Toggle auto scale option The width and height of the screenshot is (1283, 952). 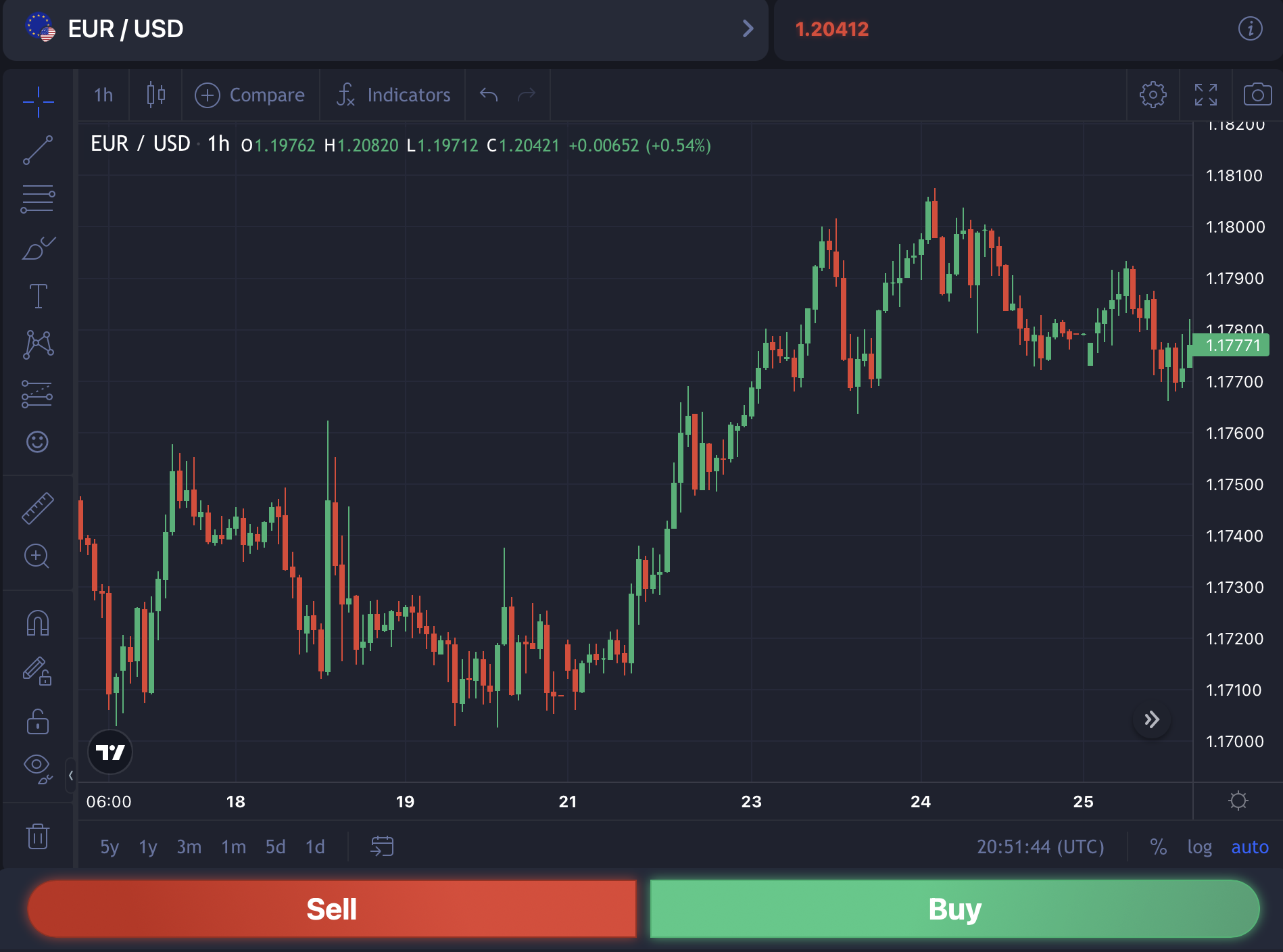(x=1250, y=847)
